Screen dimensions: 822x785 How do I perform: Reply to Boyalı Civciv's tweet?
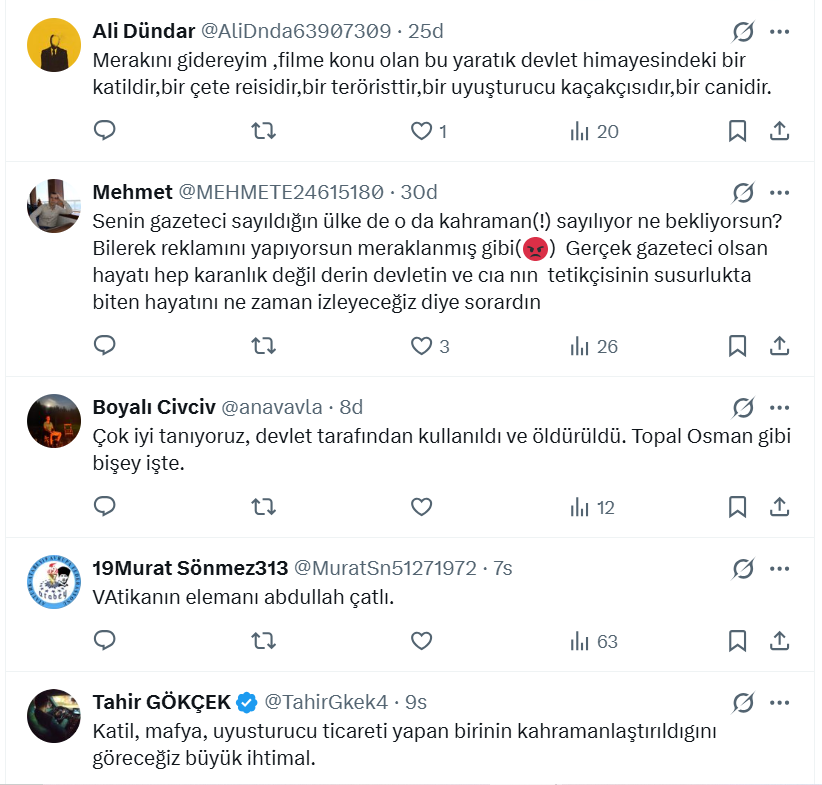tap(105, 507)
